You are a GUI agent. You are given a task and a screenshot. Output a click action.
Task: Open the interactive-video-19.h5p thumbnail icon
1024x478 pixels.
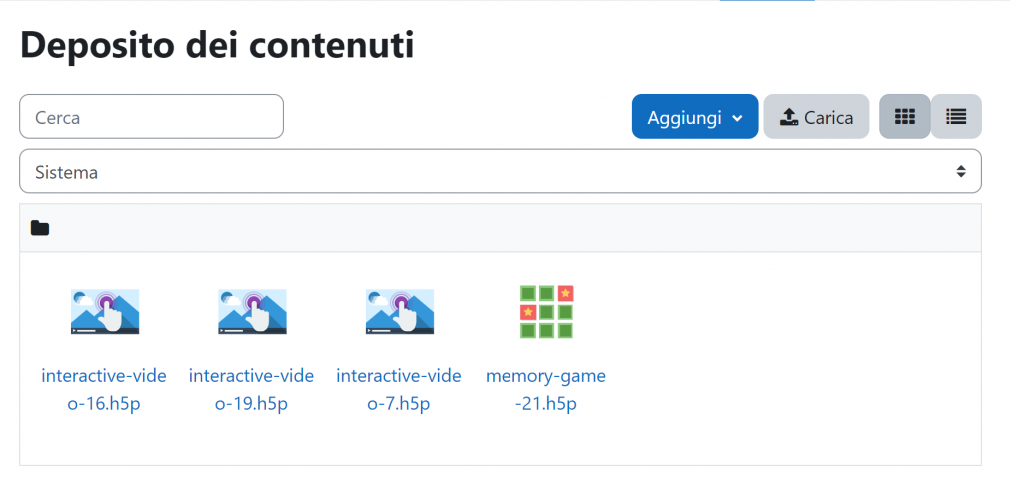(x=252, y=311)
